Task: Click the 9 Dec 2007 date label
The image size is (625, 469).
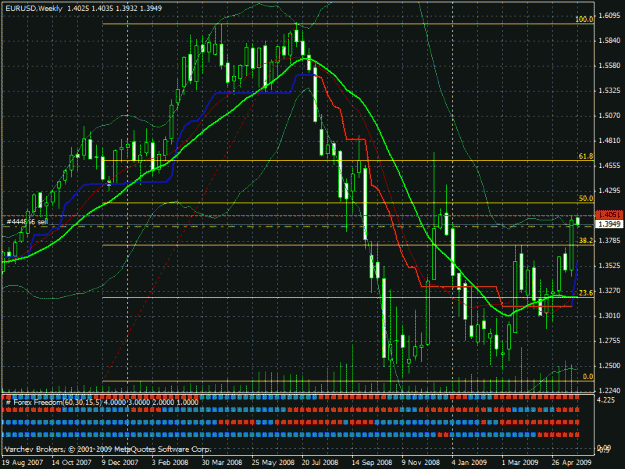Action: (120, 463)
